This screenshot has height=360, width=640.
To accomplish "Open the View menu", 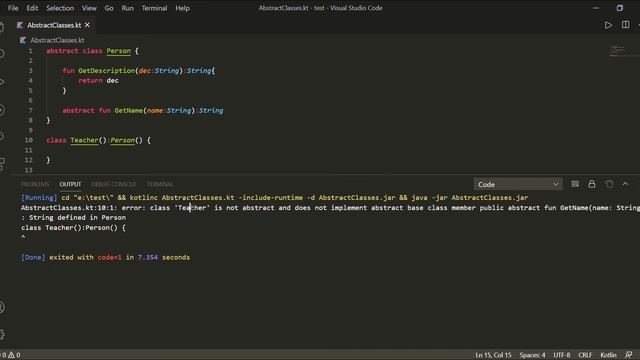I will (89, 8).
